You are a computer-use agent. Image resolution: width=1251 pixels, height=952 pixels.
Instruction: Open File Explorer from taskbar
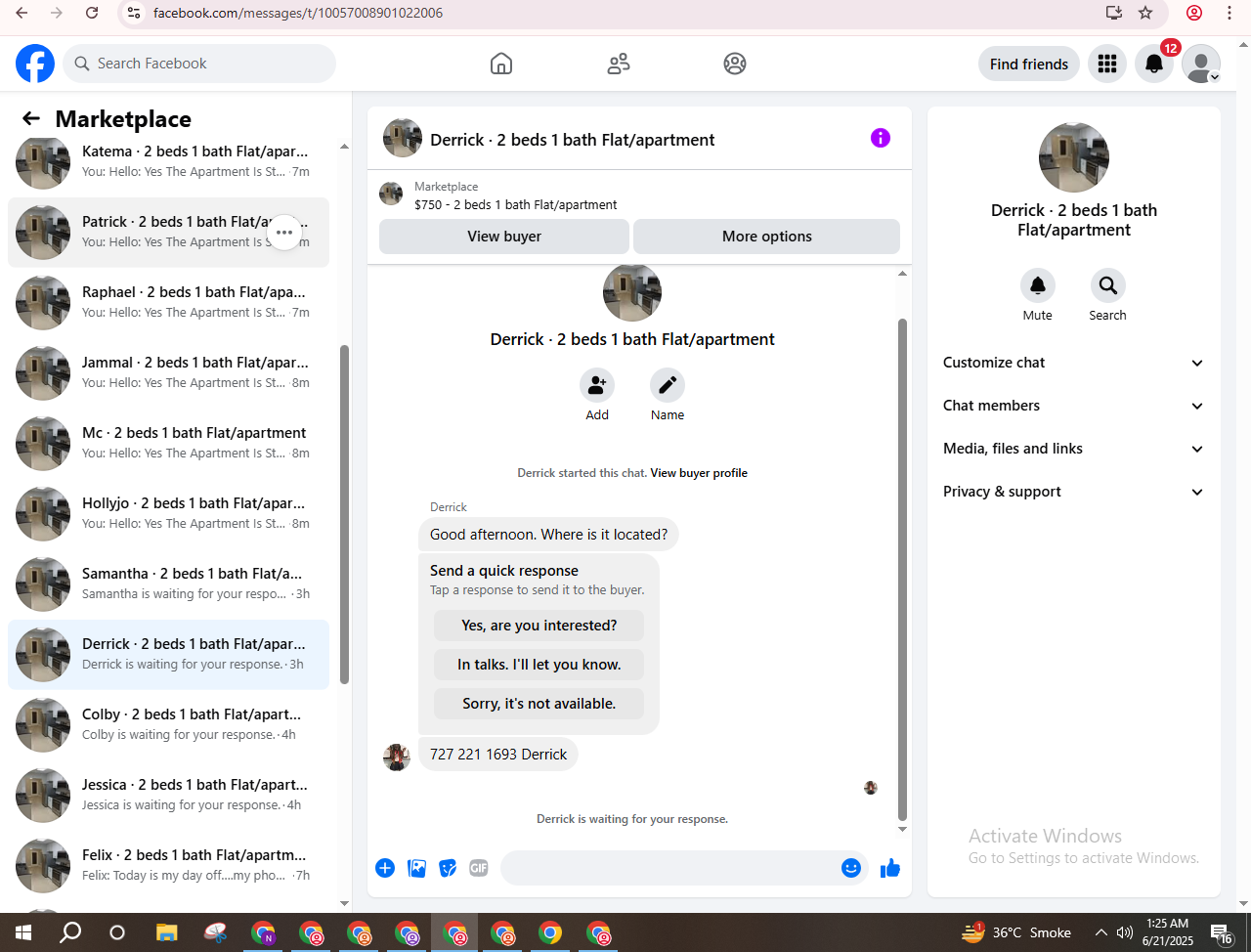(167, 932)
